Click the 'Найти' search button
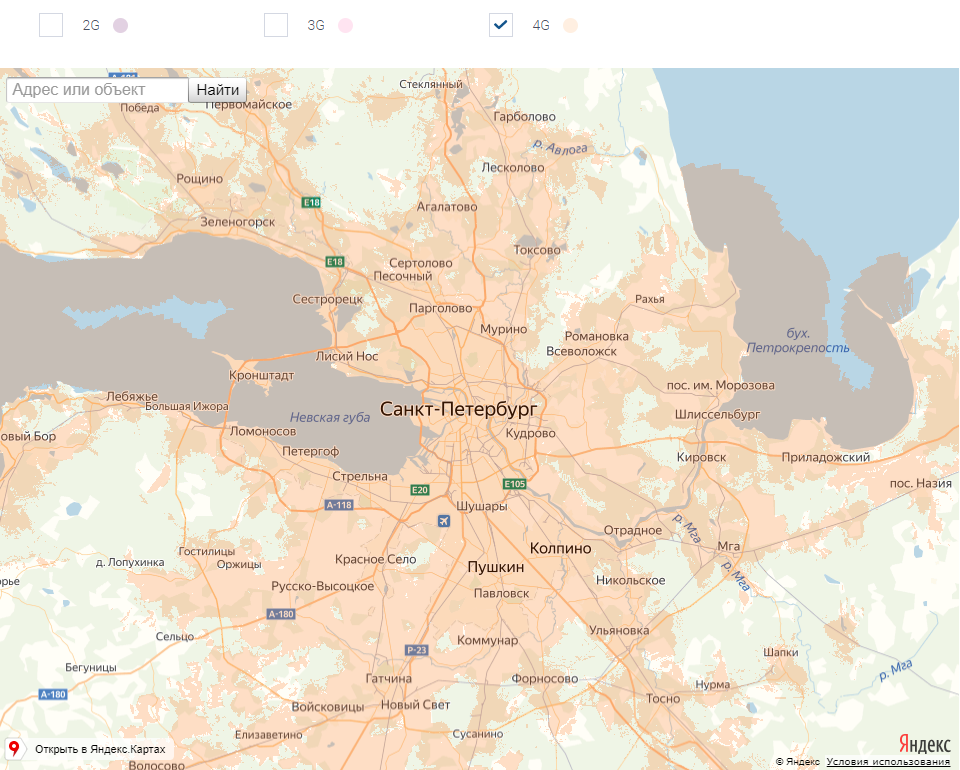Viewport: 960px width, 770px height. [217, 90]
